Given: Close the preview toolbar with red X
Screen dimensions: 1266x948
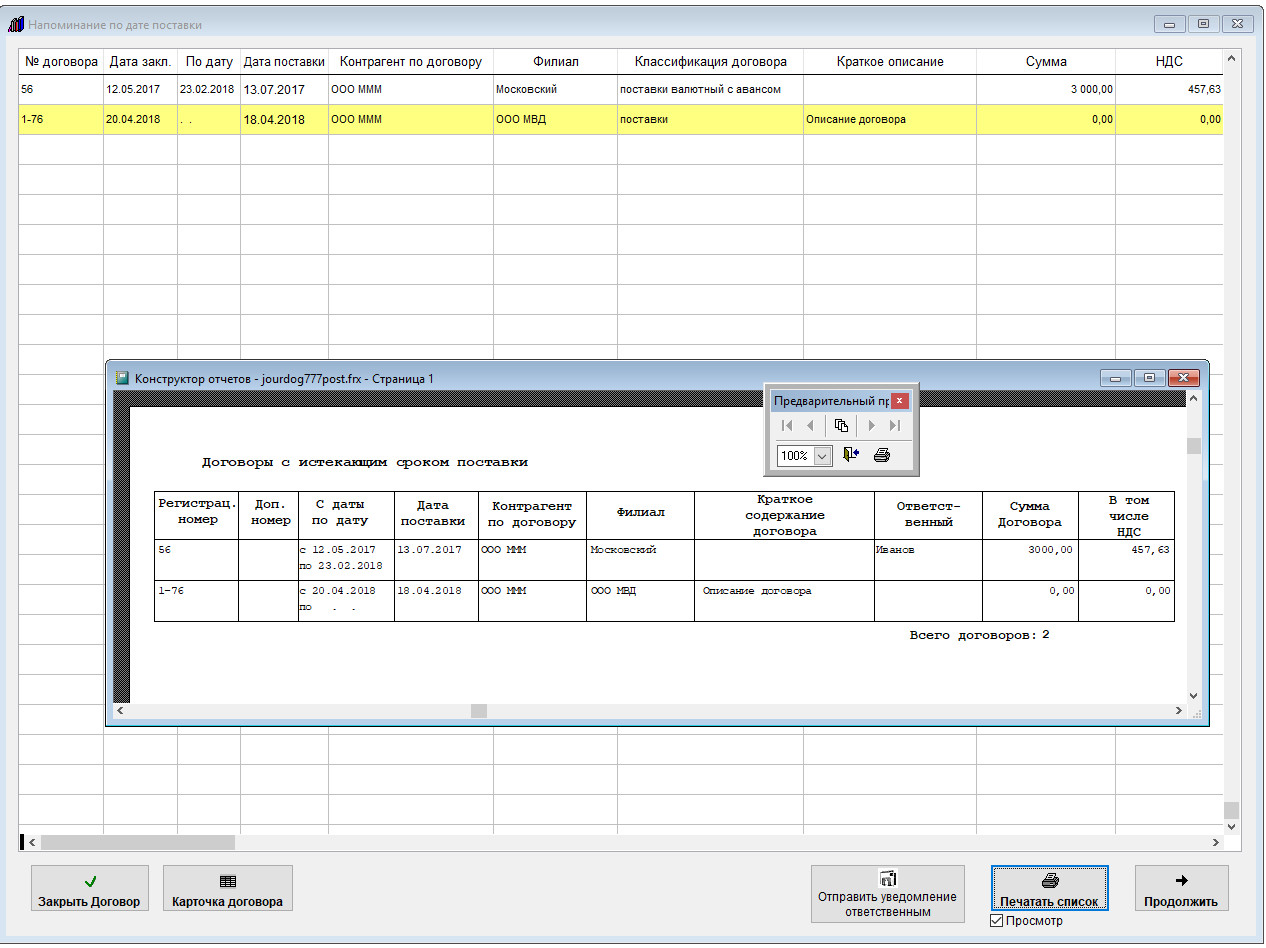Looking at the screenshot, I should click(x=899, y=401).
